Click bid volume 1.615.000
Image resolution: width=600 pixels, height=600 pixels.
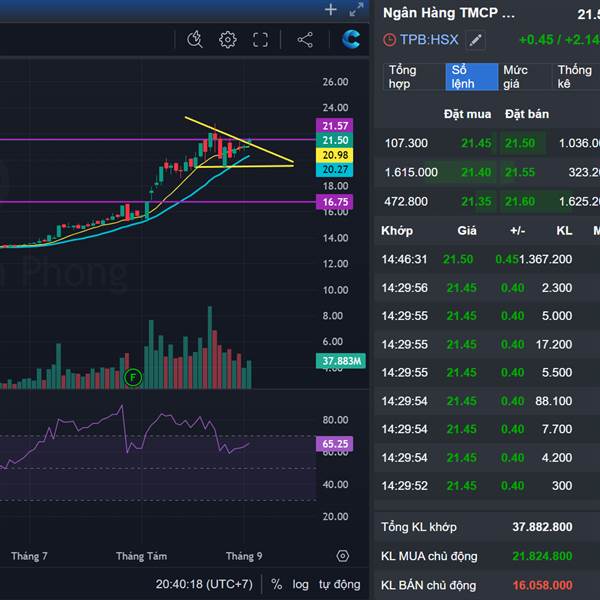point(411,172)
